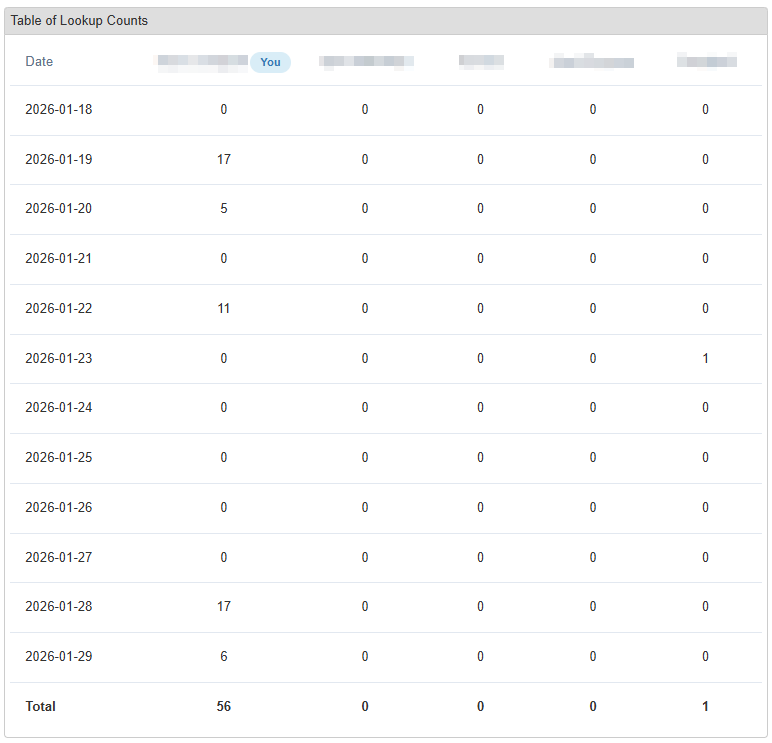Image resolution: width=772 pixels, height=743 pixels.
Task: Click the 'You' badge in header
Action: pos(270,63)
